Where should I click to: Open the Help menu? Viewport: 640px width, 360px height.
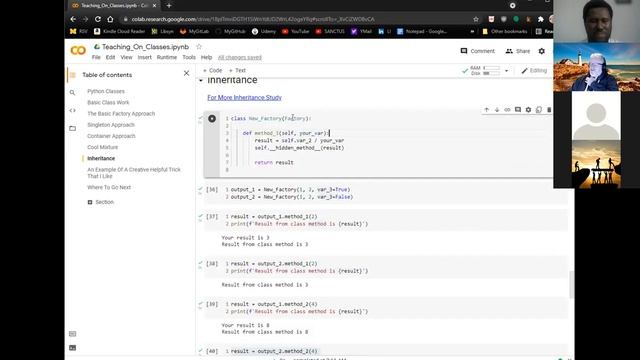[206, 58]
